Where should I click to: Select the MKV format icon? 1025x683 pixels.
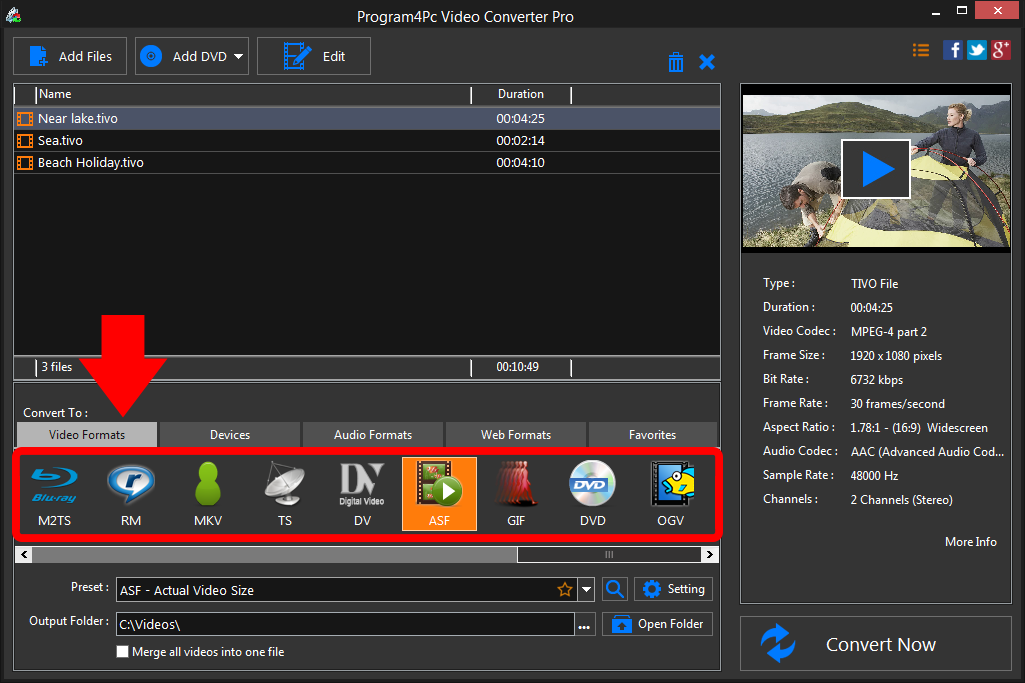[208, 493]
